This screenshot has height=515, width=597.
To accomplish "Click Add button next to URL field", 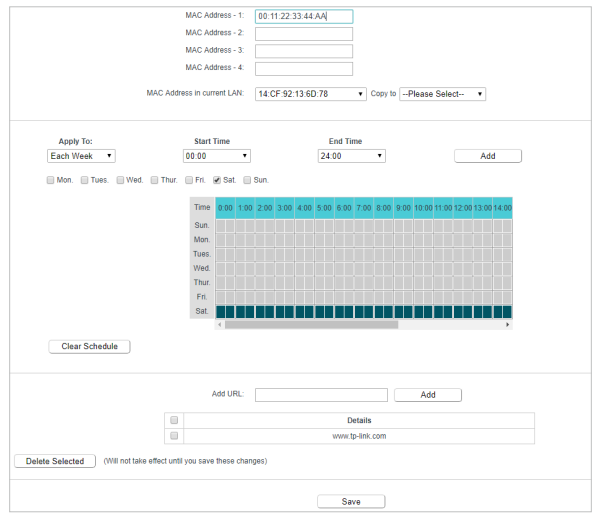I will click(428, 395).
